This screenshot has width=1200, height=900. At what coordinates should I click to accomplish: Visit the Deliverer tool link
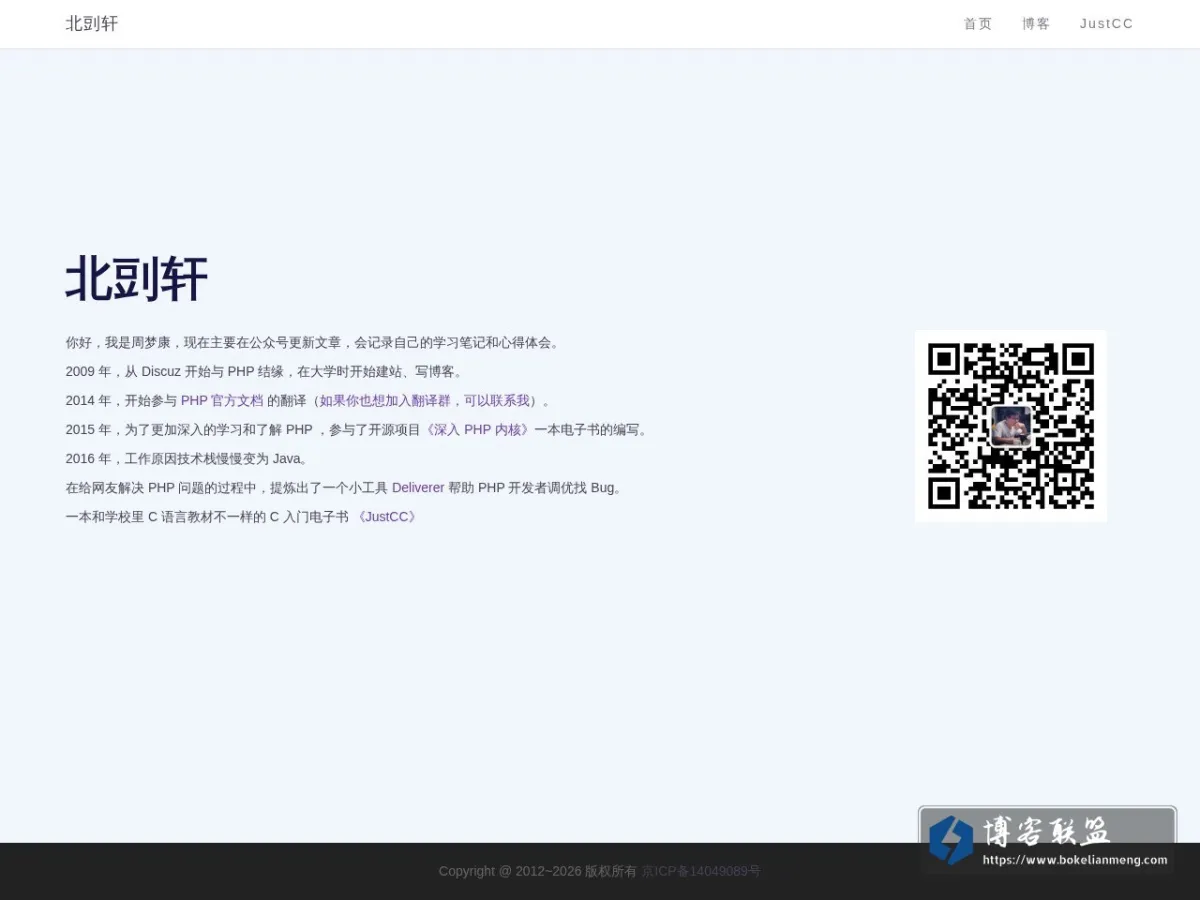click(x=418, y=488)
